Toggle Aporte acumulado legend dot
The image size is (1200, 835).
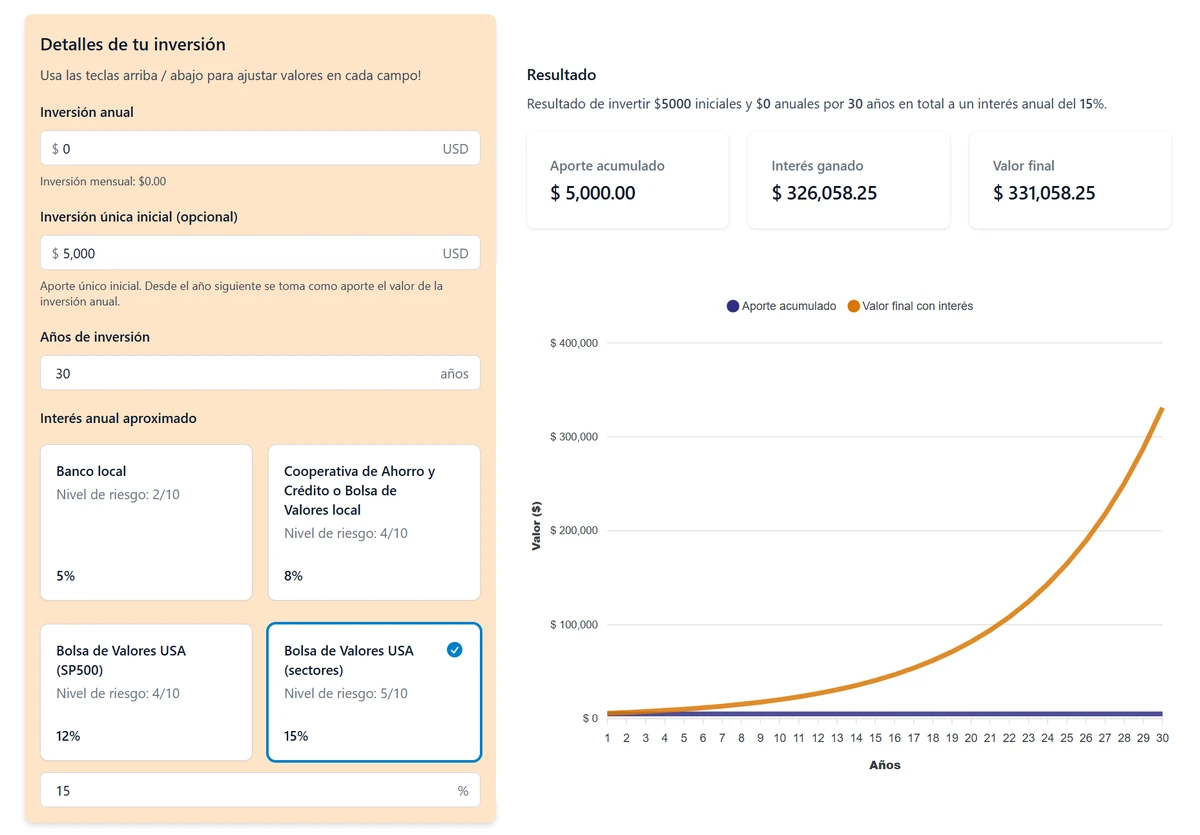[733, 306]
